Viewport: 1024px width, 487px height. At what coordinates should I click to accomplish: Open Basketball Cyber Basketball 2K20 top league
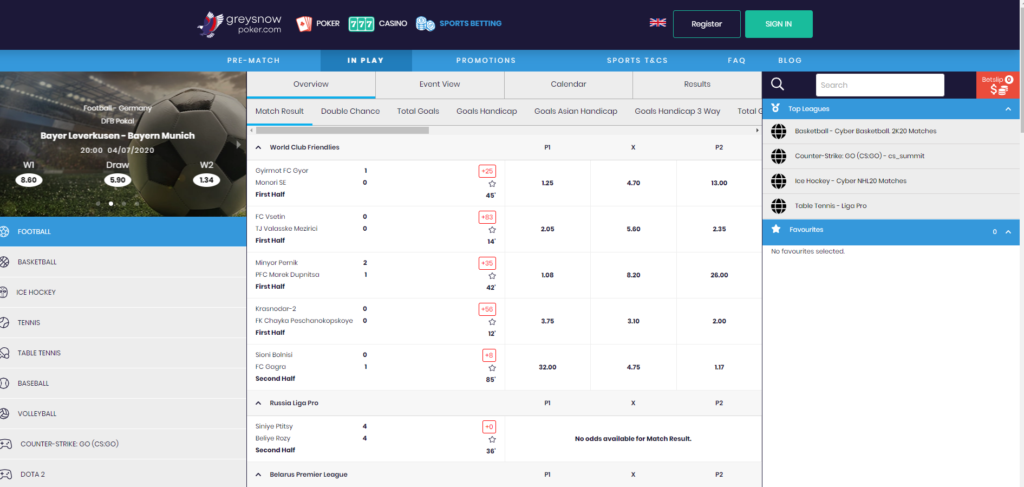point(891,131)
